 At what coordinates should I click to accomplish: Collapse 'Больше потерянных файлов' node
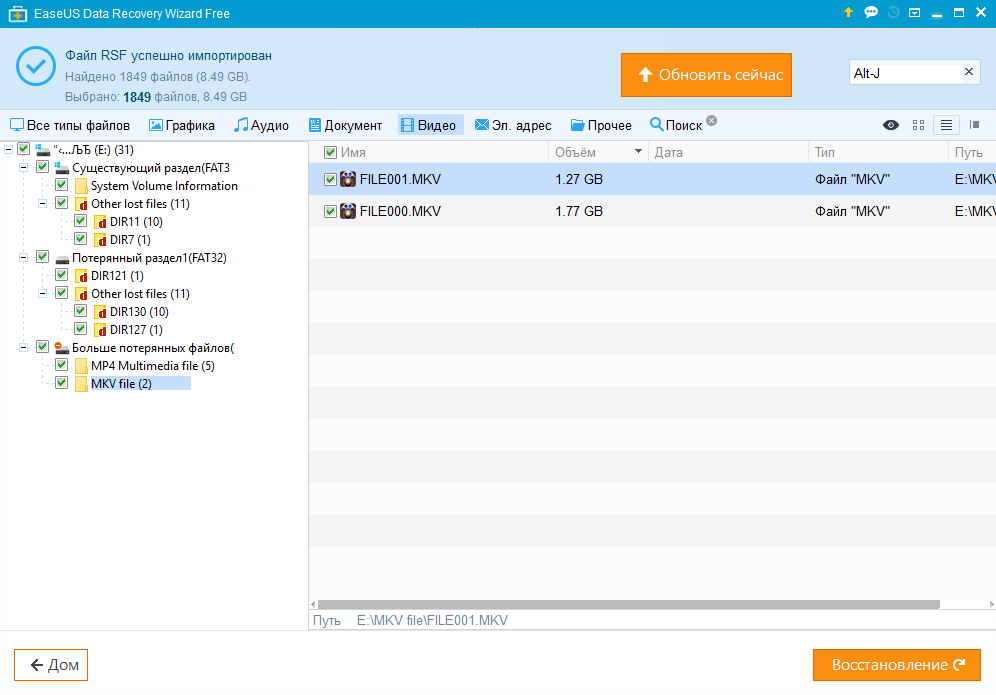[24, 348]
